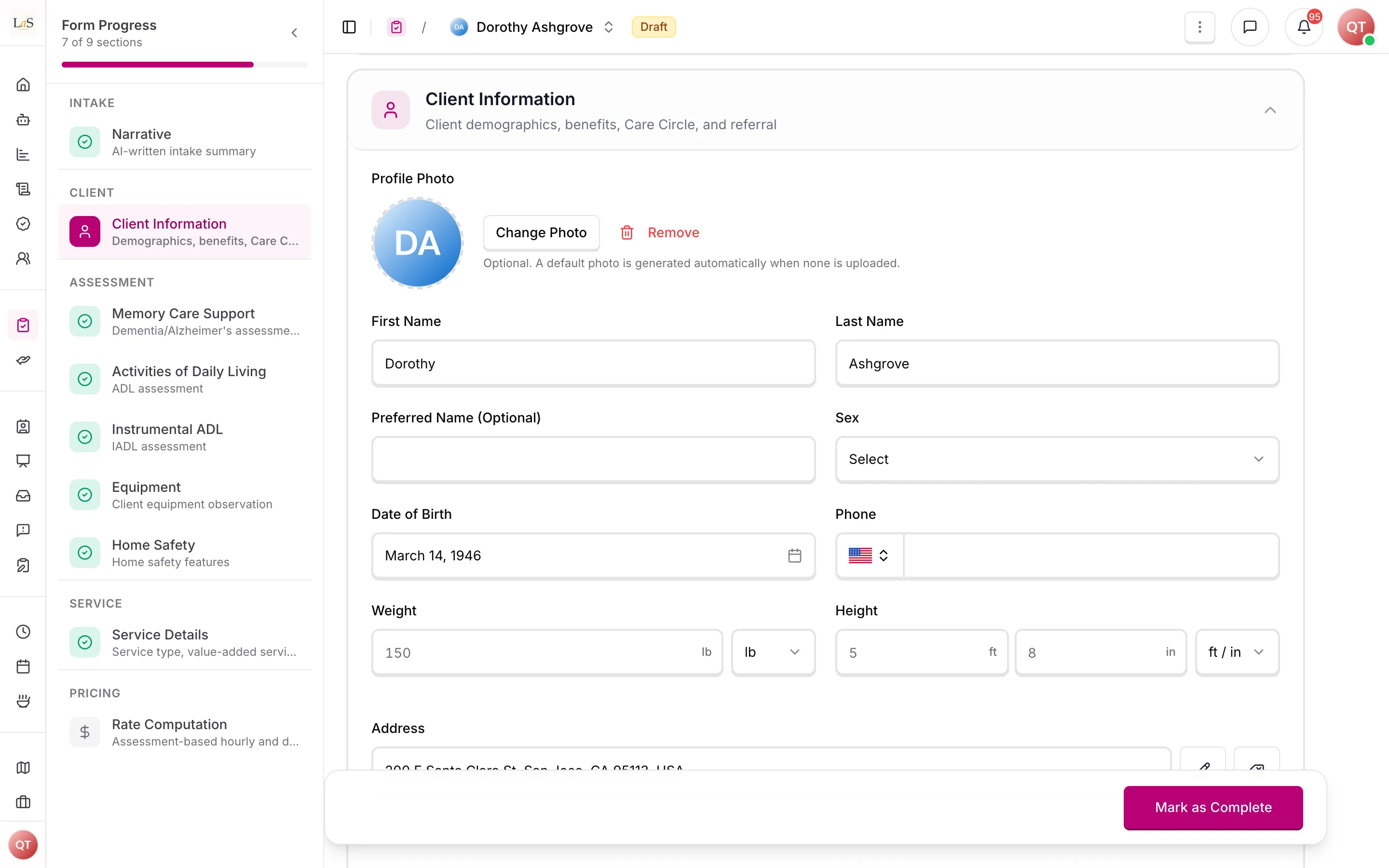Open the home icon in left rail
The height and width of the screenshot is (868, 1389).
[x=23, y=85]
